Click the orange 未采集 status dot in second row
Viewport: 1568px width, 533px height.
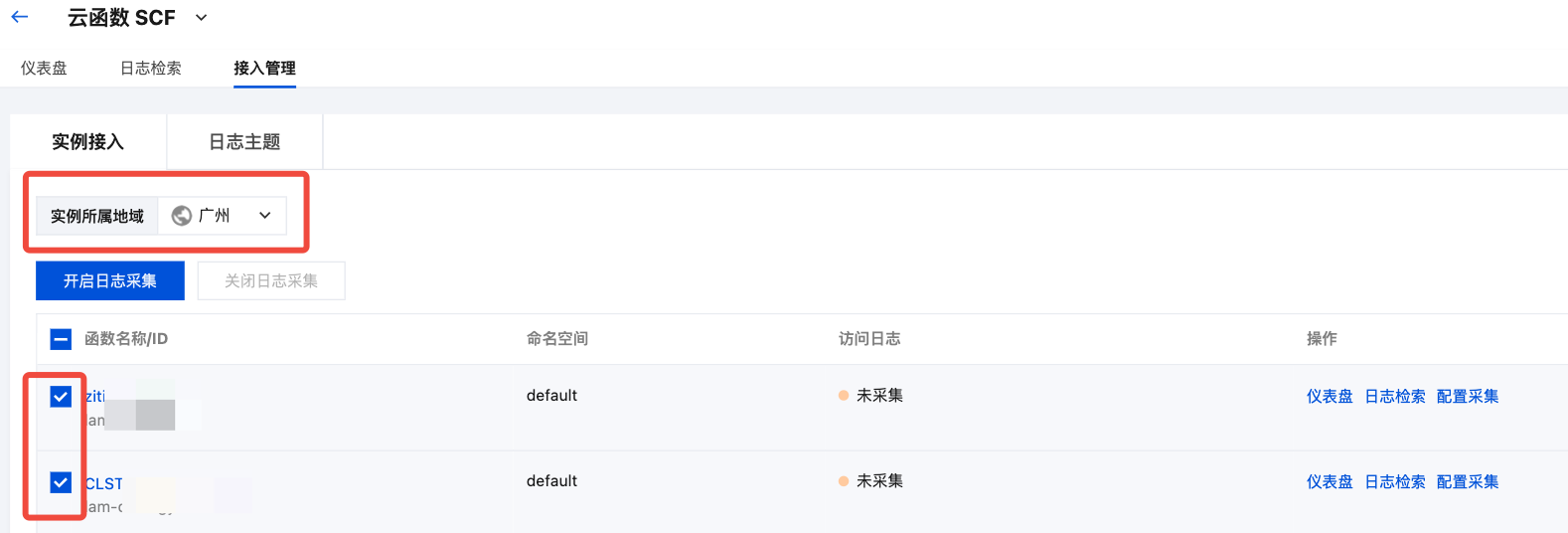844,481
